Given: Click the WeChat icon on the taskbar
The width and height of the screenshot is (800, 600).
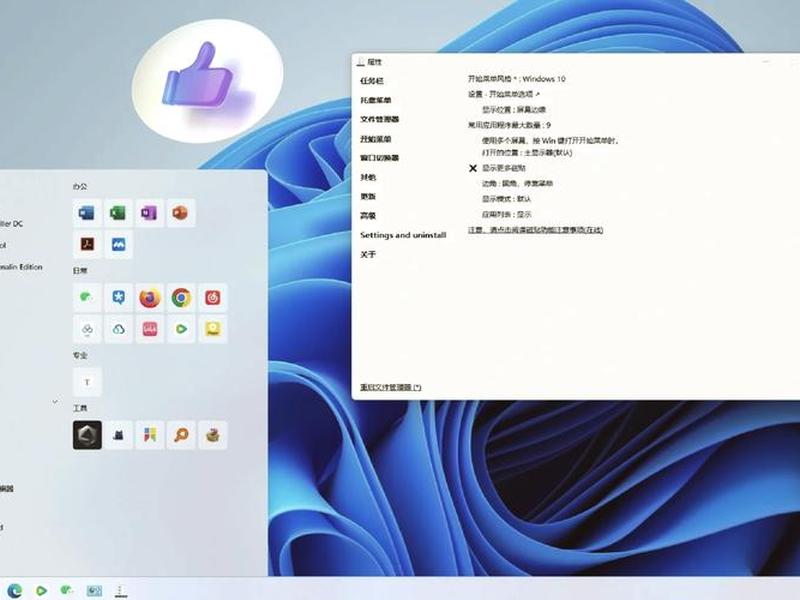Looking at the screenshot, I should click(x=67, y=590).
